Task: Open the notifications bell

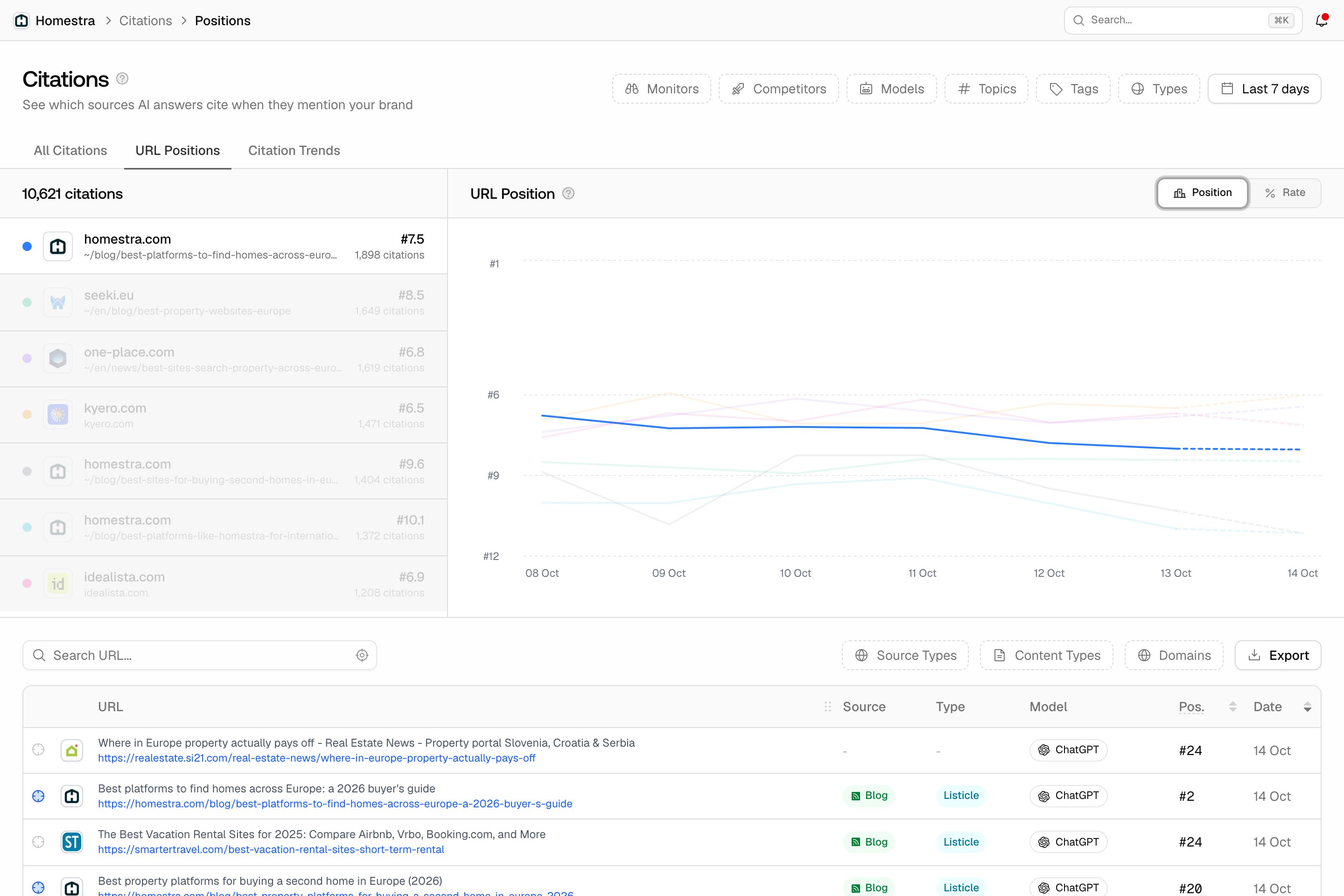Action: coord(1321,21)
